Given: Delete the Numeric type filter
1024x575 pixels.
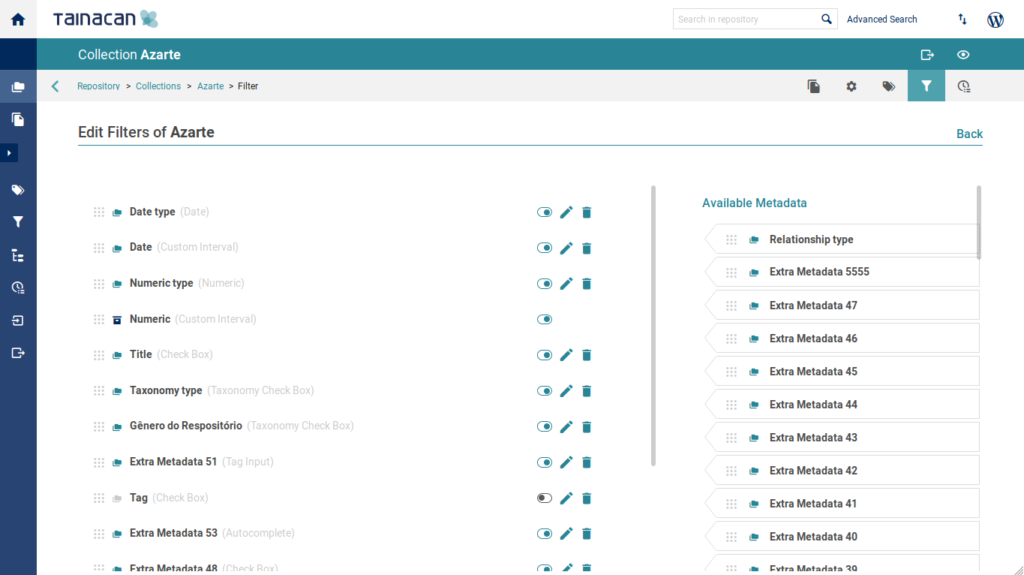Looking at the screenshot, I should [586, 284].
